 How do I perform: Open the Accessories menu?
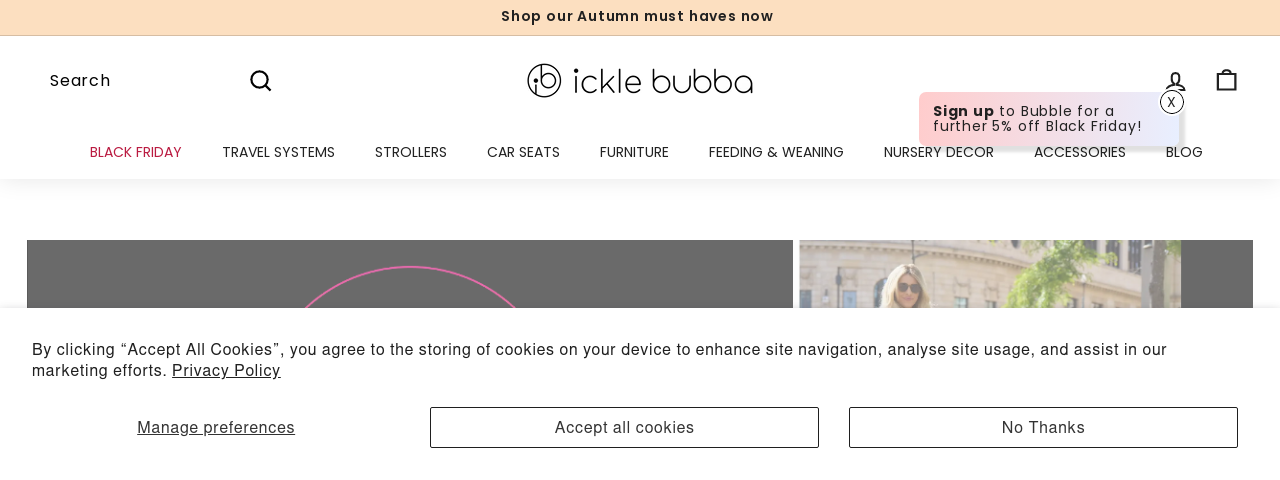1080,152
